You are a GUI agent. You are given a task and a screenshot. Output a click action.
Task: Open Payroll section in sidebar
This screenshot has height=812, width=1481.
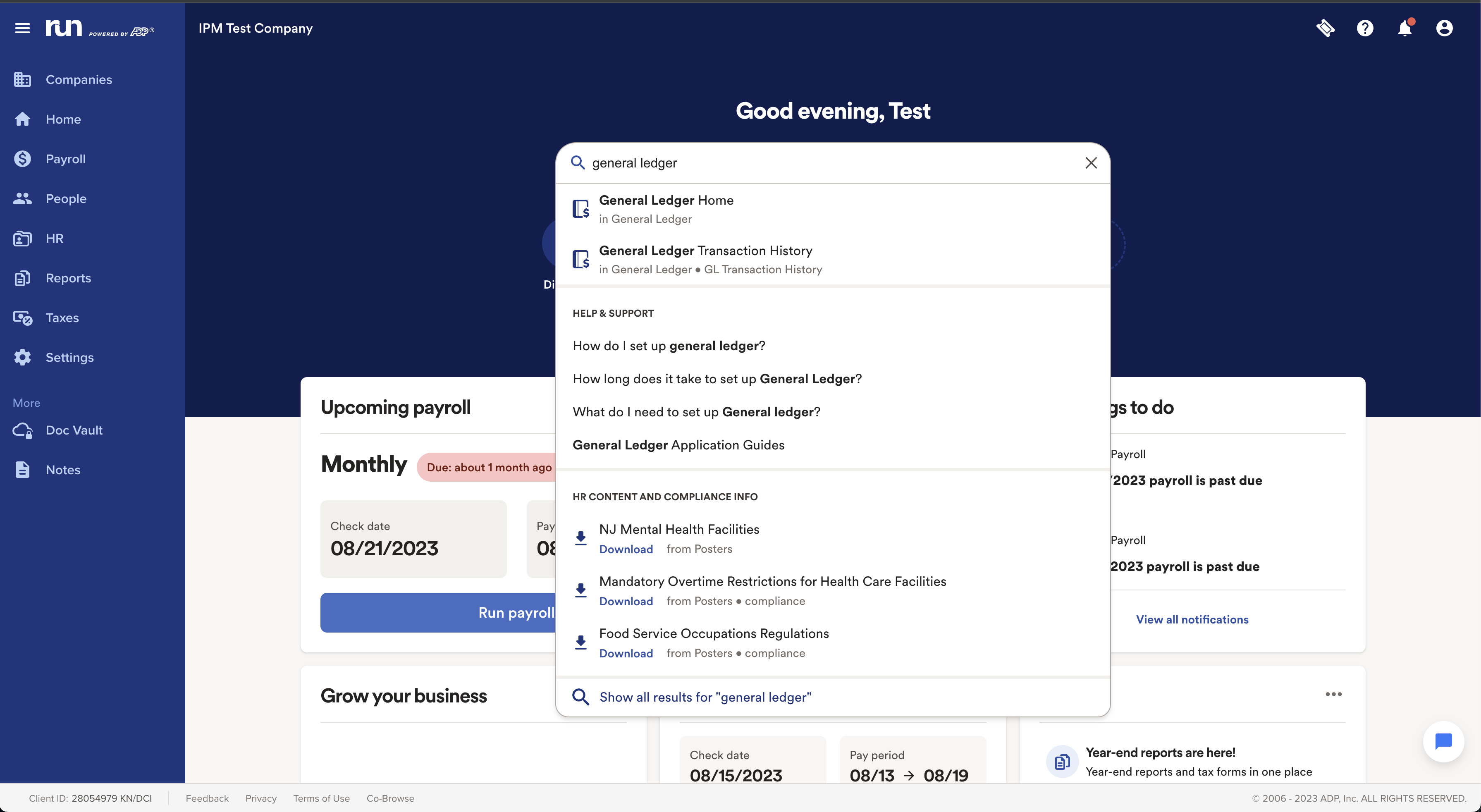66,159
